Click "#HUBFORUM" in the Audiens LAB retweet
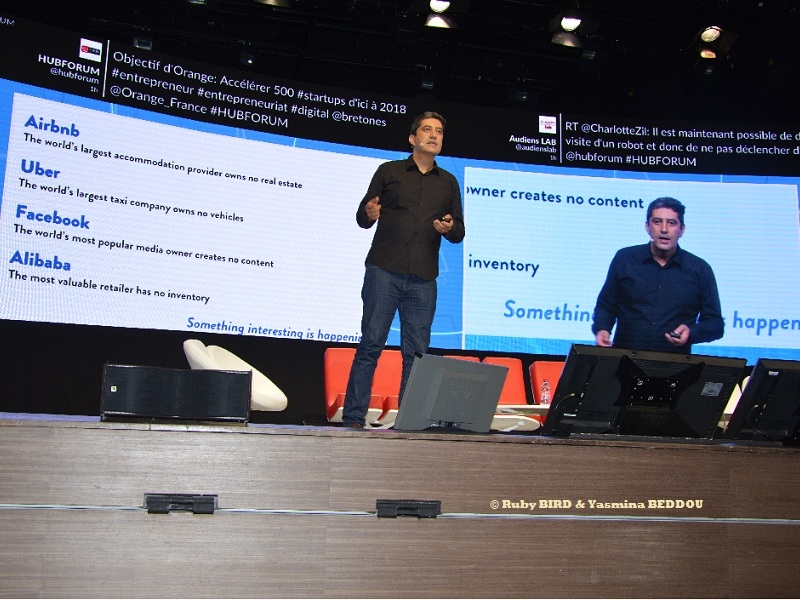This screenshot has width=800, height=600. coord(661,161)
